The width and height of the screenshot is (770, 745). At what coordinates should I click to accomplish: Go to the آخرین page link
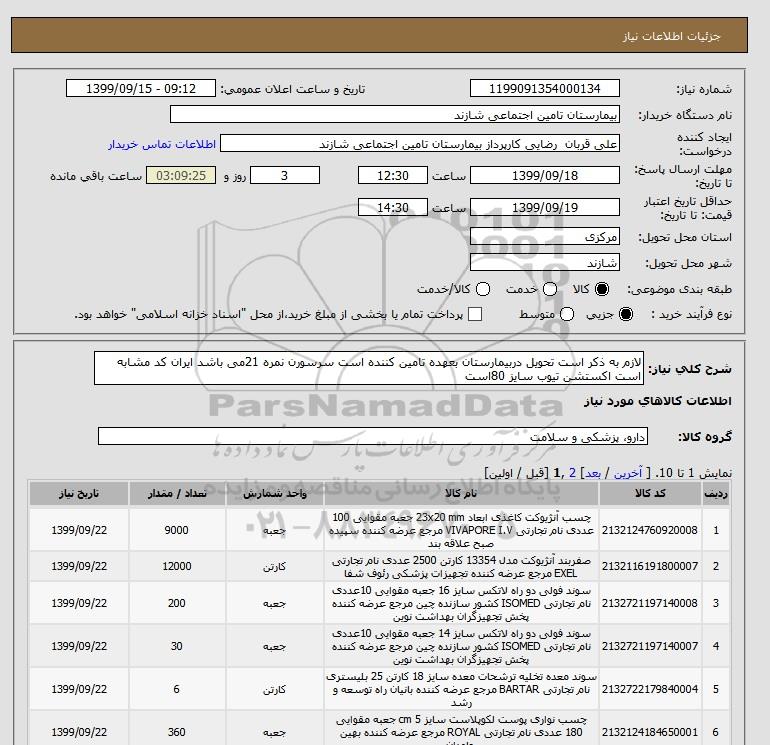pos(628,473)
